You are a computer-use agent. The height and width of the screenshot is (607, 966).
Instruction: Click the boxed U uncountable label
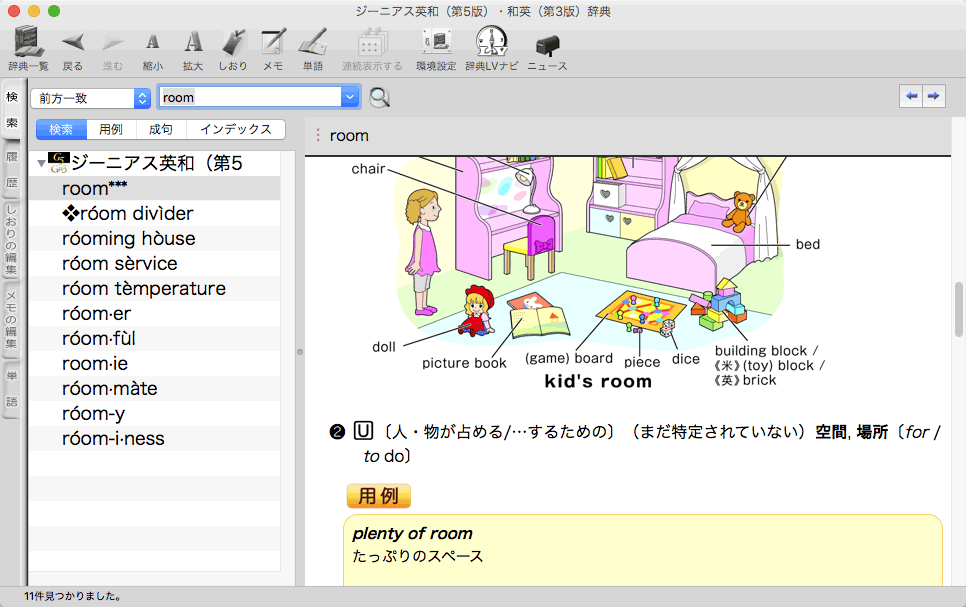tap(363, 431)
